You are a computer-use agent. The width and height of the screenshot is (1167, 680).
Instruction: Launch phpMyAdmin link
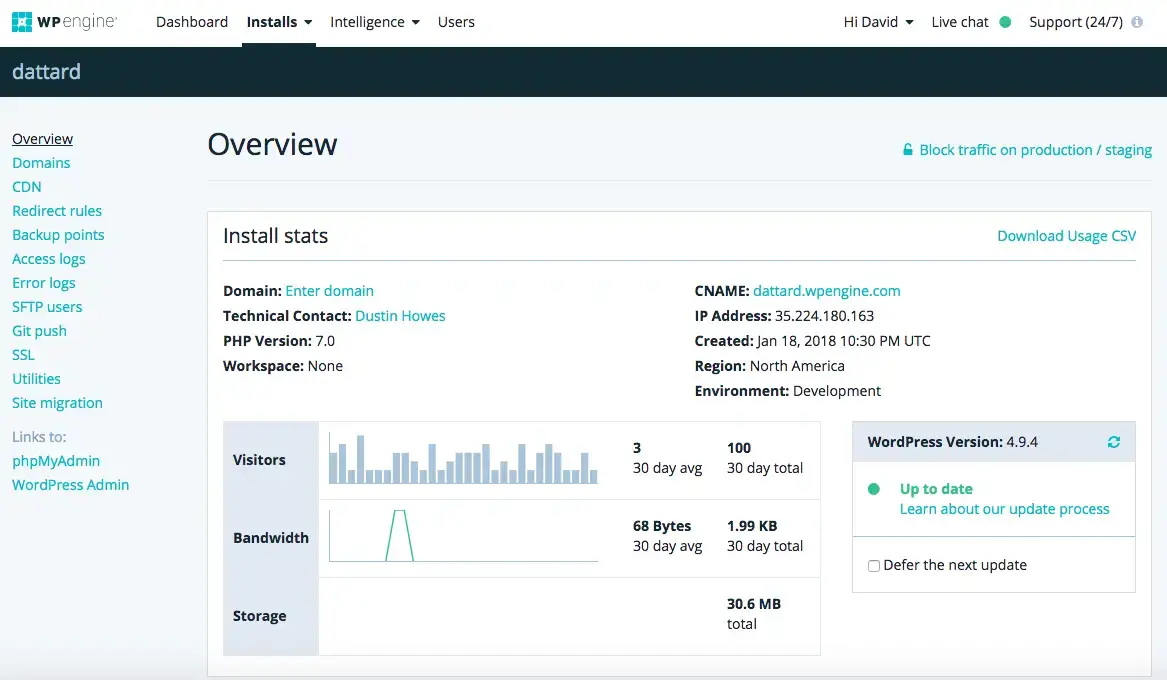point(56,461)
